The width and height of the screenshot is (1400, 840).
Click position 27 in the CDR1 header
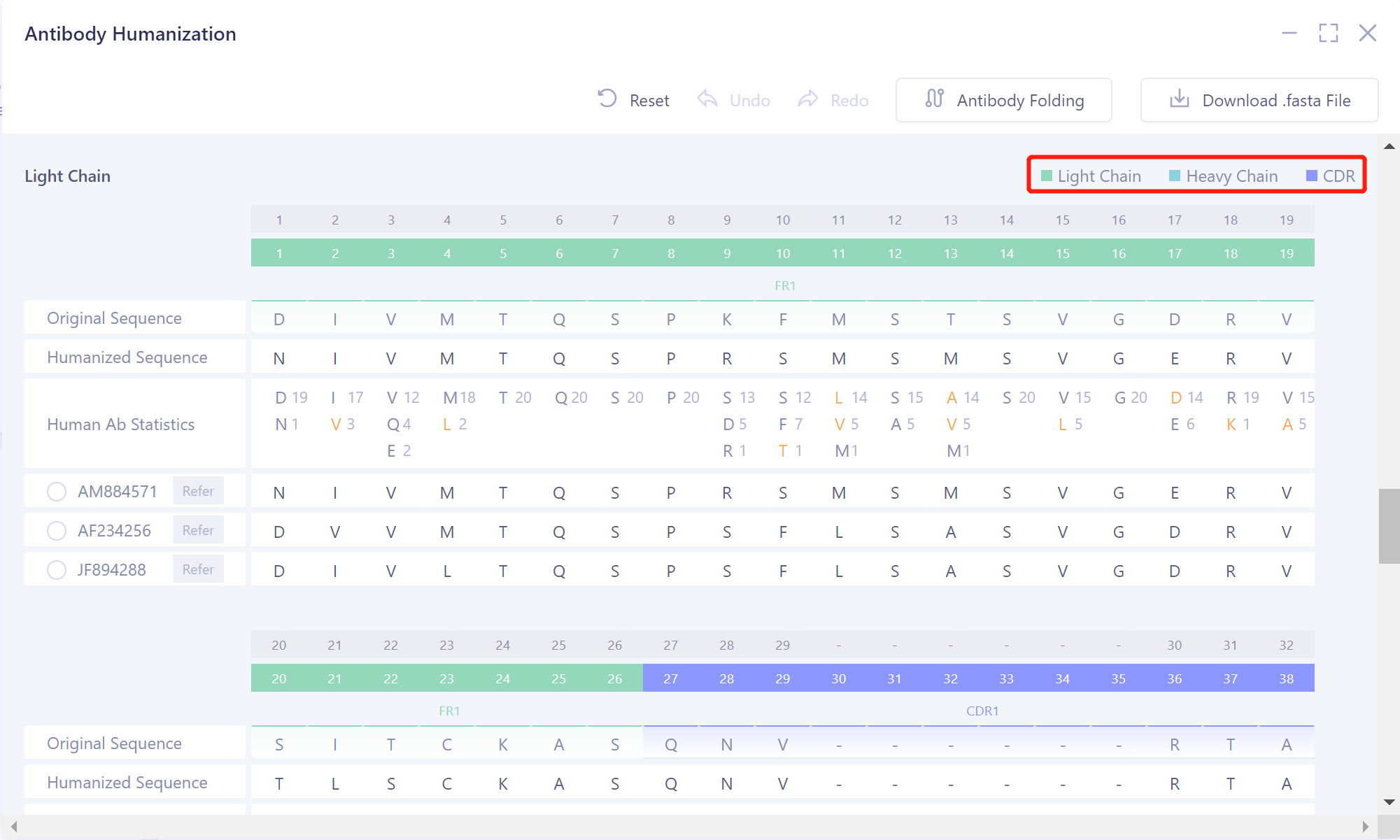(670, 678)
